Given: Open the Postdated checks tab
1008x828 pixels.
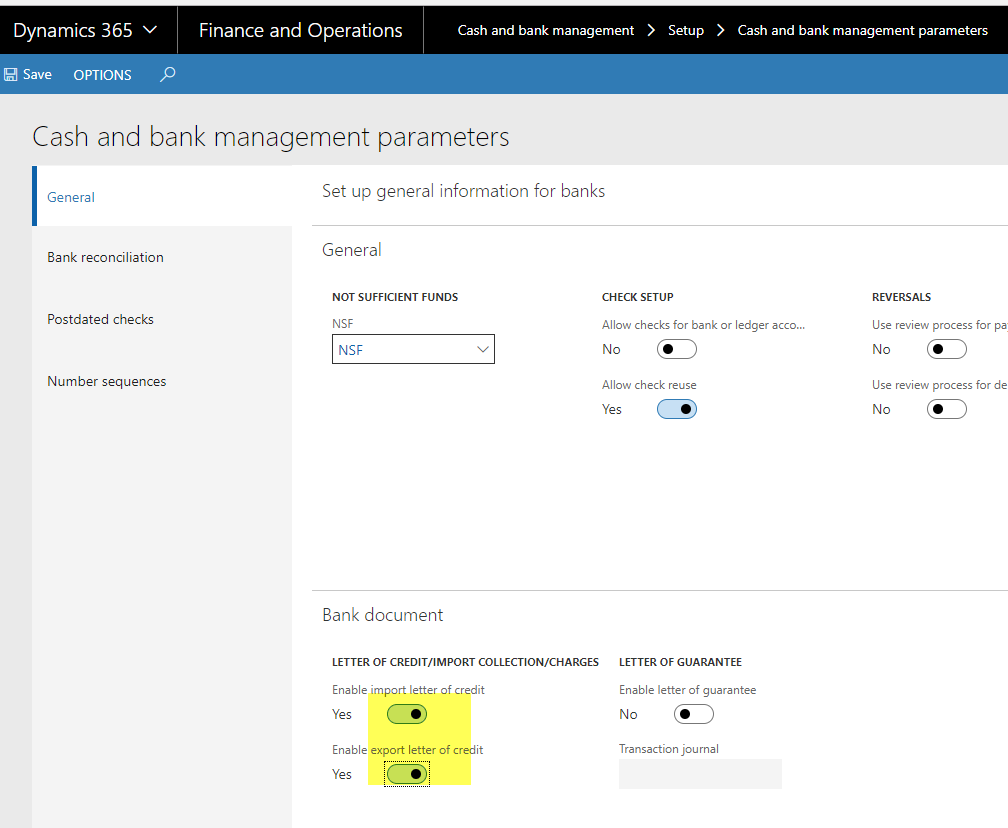Looking at the screenshot, I should 100,319.
